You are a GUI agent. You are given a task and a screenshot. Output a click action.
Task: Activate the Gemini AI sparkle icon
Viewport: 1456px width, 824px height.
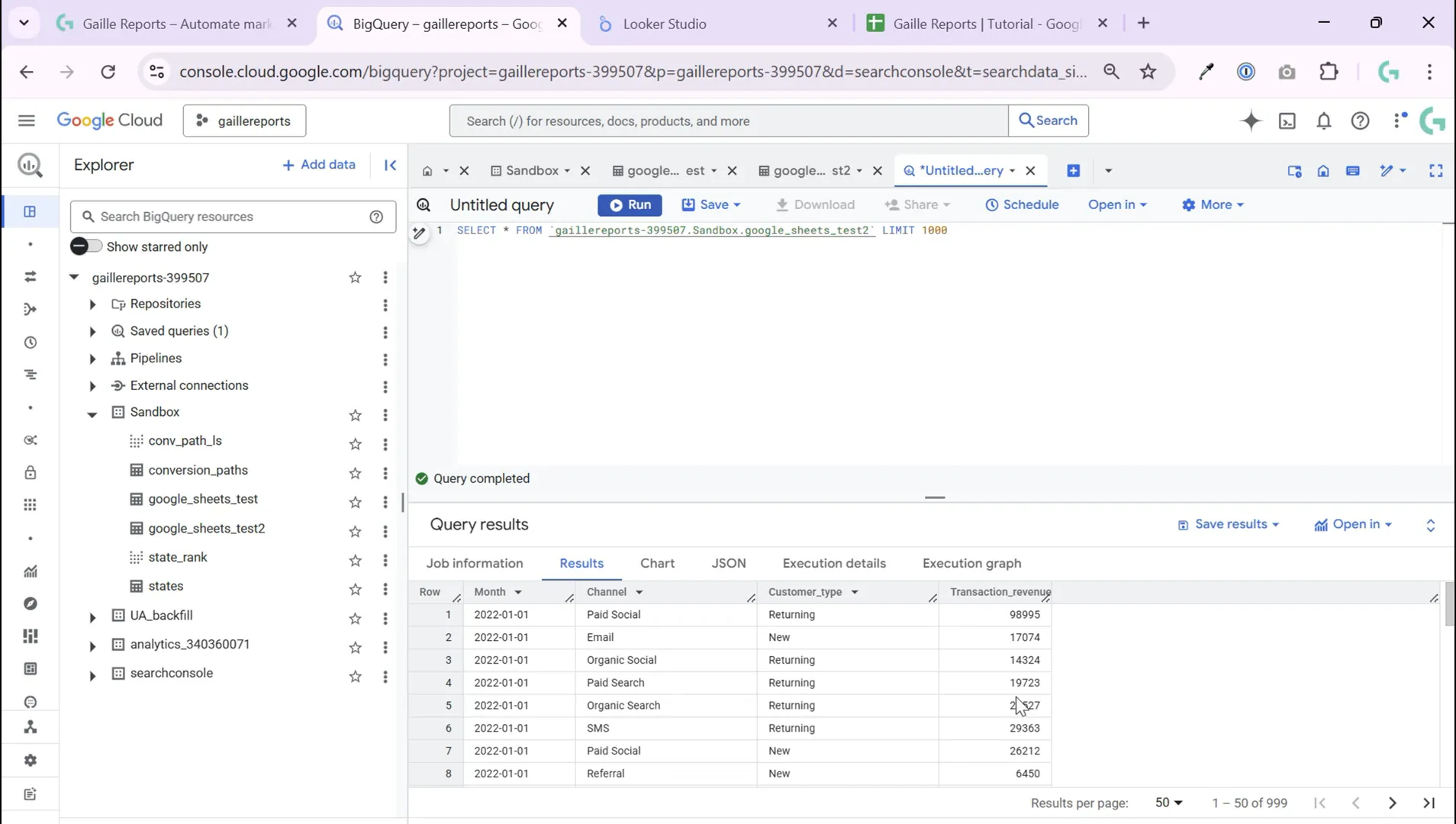(x=1251, y=121)
